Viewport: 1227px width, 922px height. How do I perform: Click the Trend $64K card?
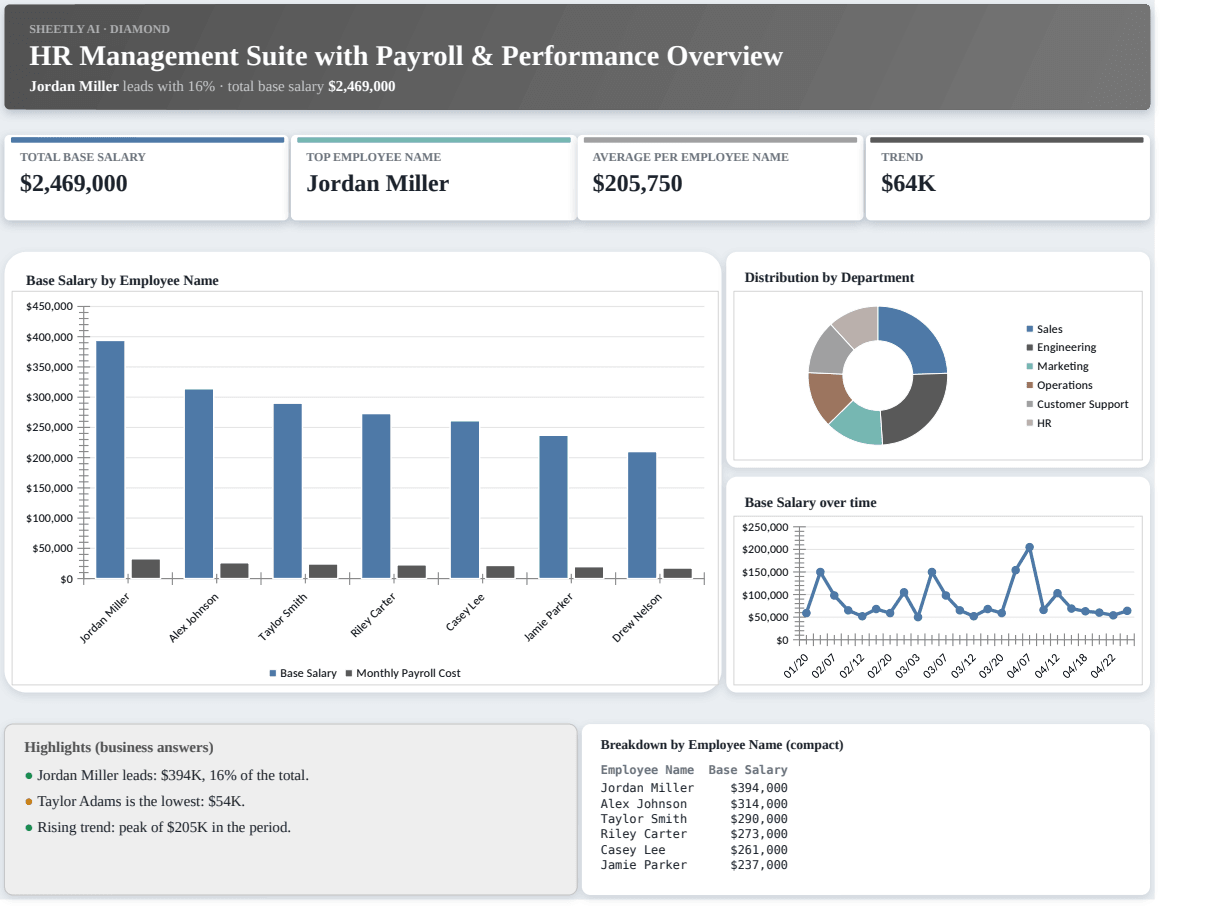(1008, 178)
